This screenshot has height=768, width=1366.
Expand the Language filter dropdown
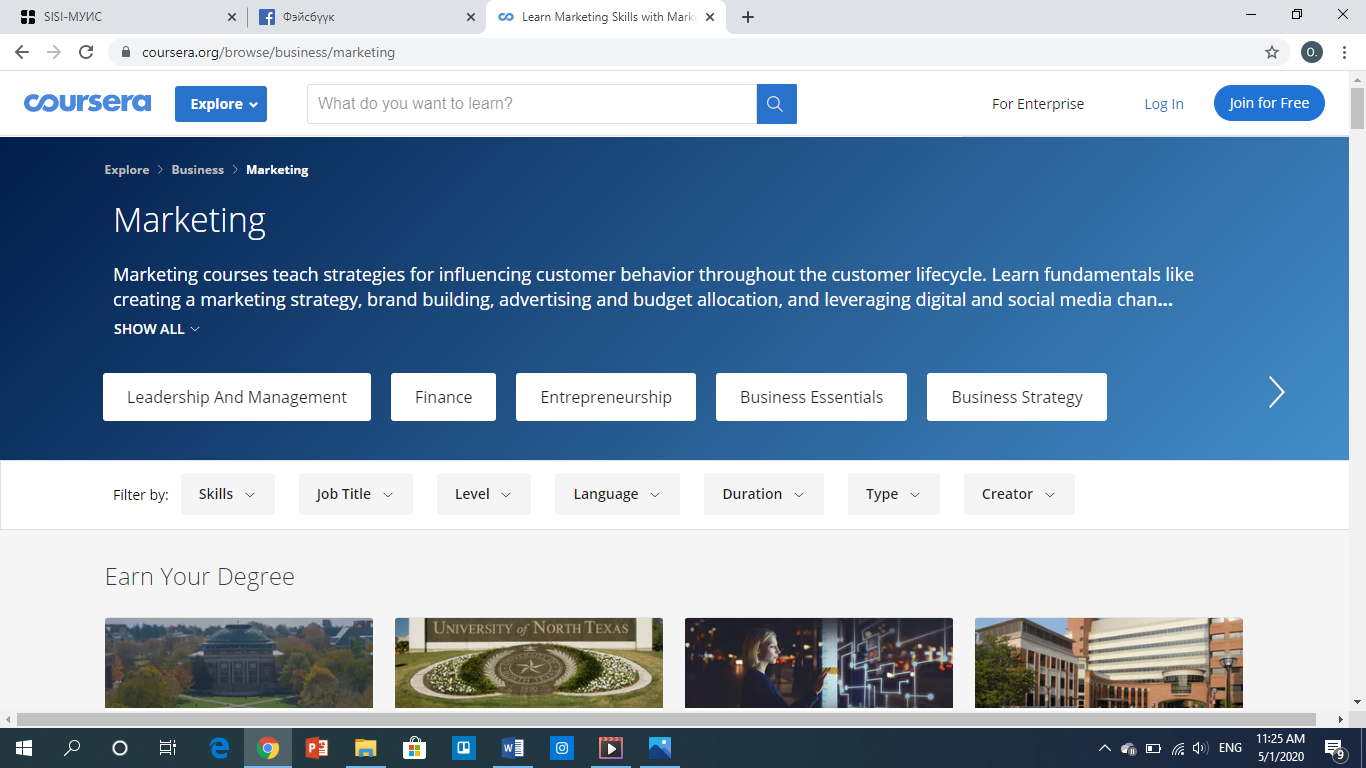point(617,494)
